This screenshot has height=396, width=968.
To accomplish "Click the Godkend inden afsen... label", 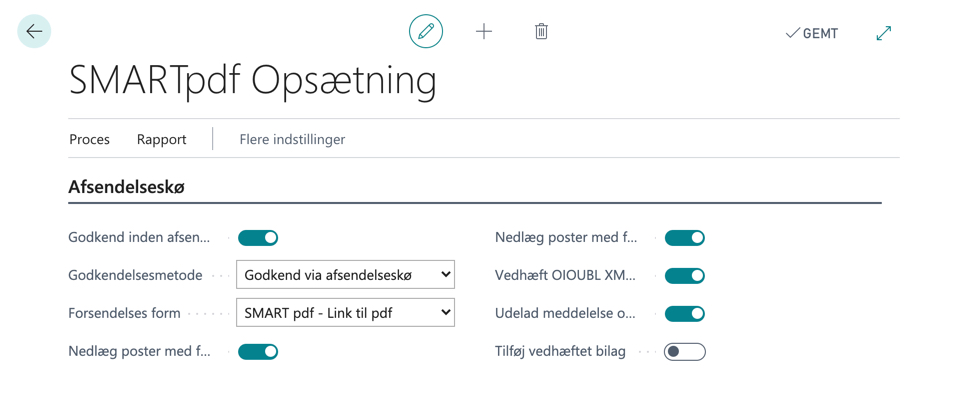I will click(140, 237).
